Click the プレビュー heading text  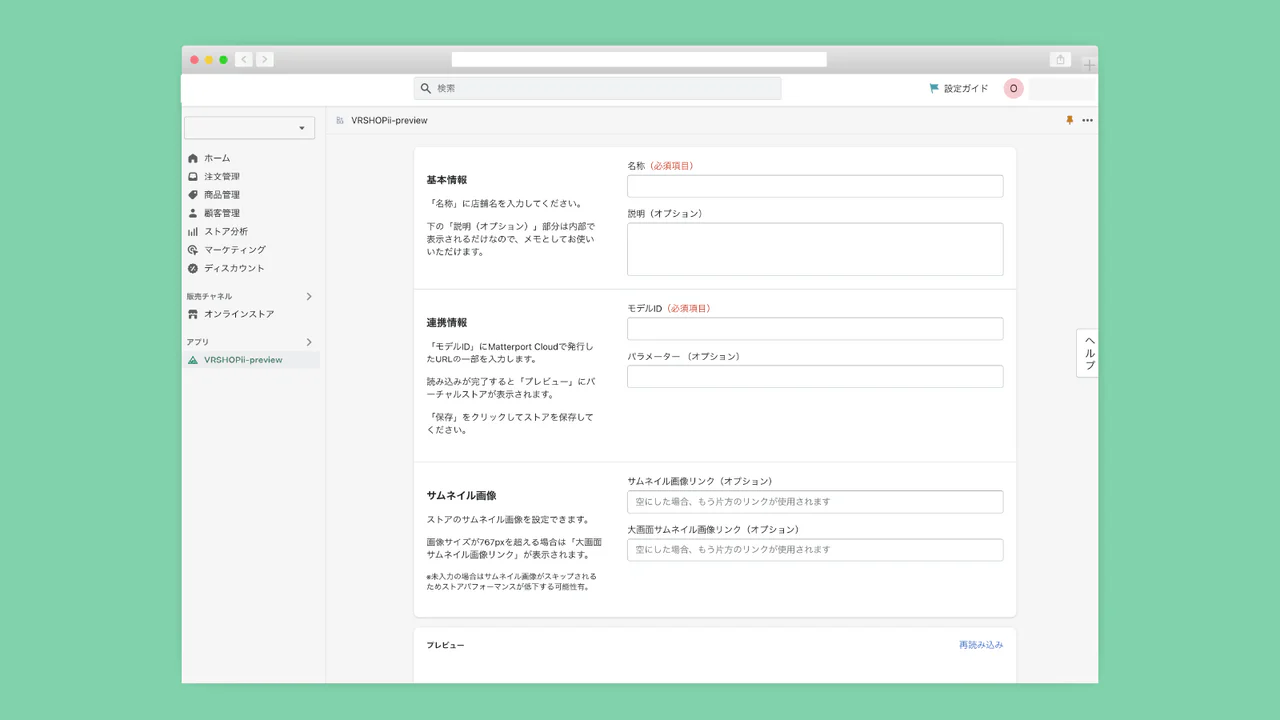pos(446,645)
